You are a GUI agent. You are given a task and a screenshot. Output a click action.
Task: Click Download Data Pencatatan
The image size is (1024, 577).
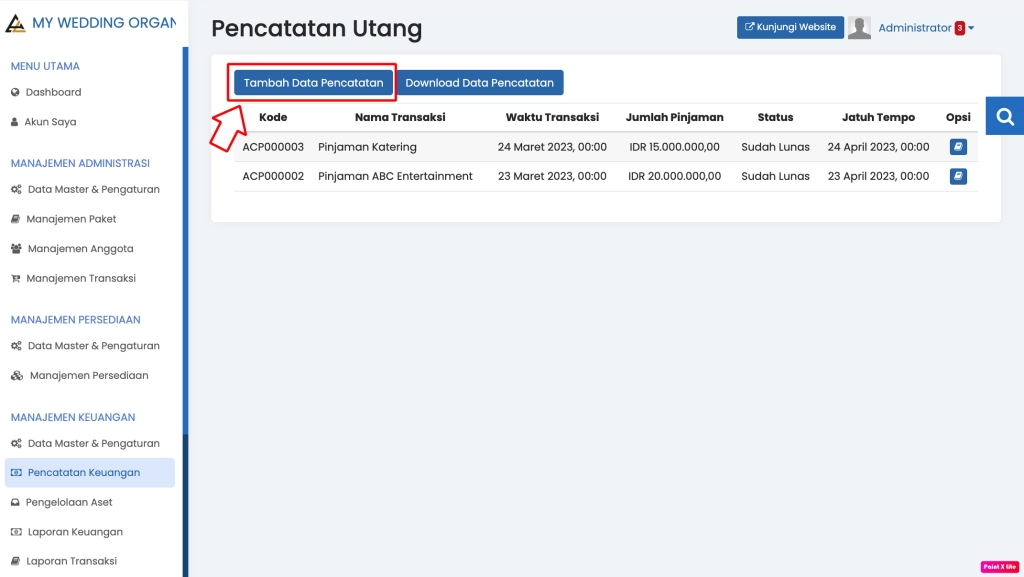tap(481, 82)
